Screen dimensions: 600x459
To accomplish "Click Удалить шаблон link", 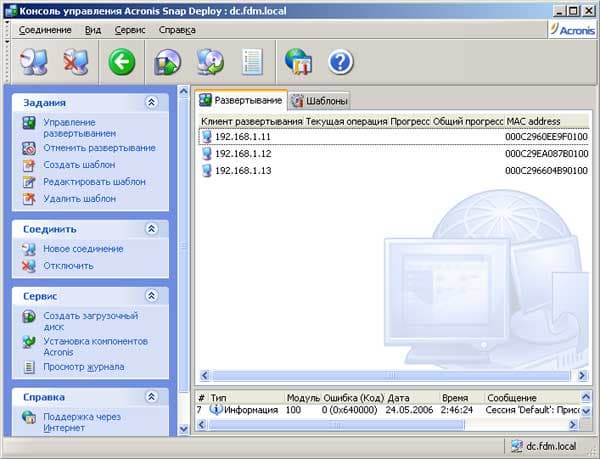I will click(x=80, y=199).
